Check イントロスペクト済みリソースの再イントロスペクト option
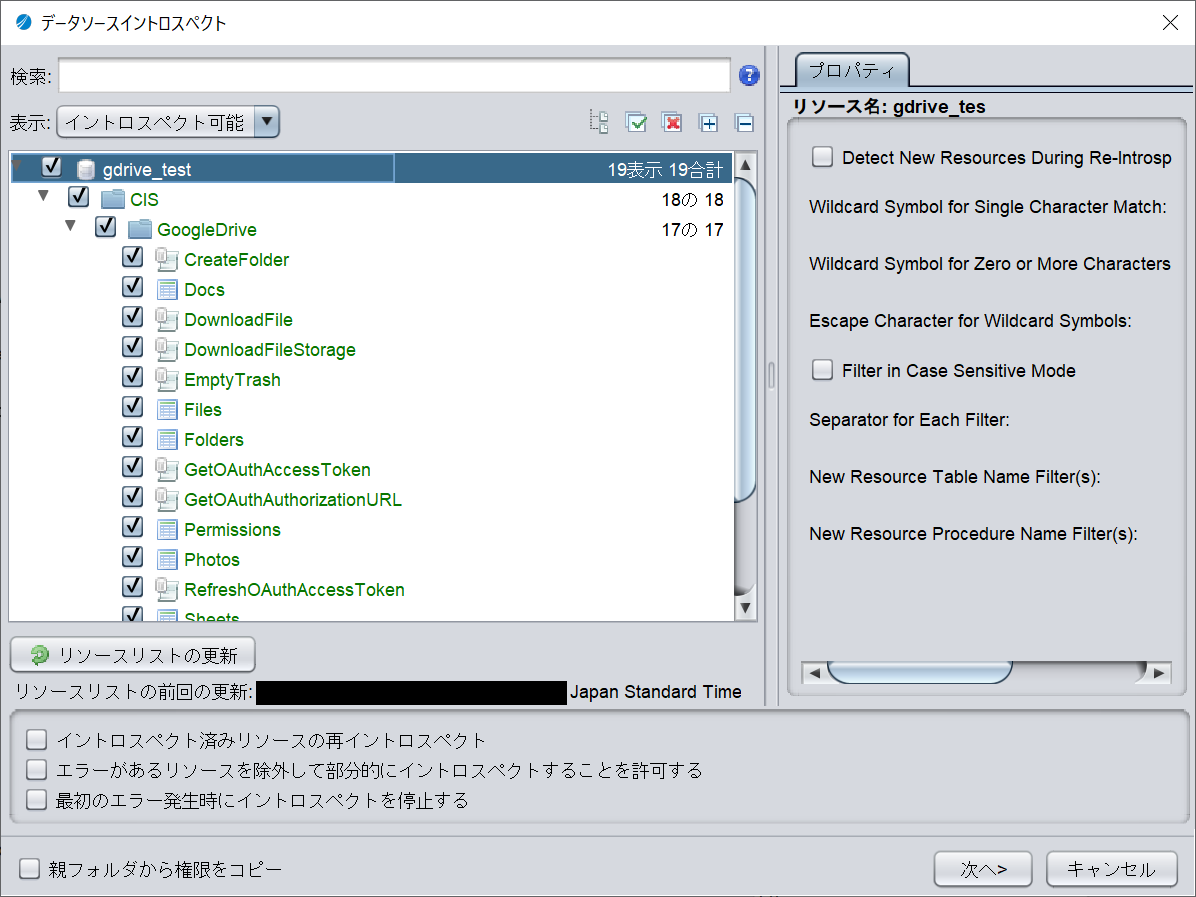This screenshot has height=897, width=1196. [x=37, y=740]
